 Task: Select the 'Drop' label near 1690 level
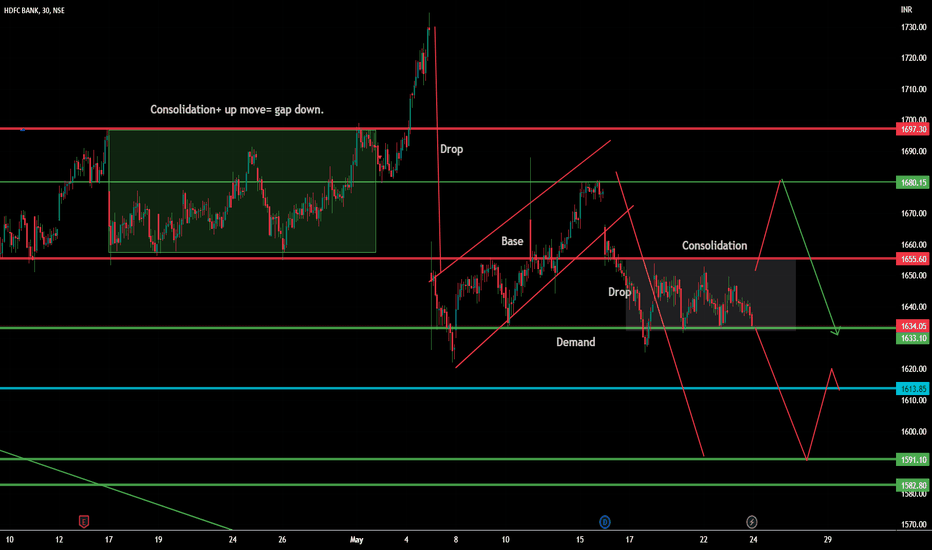451,149
